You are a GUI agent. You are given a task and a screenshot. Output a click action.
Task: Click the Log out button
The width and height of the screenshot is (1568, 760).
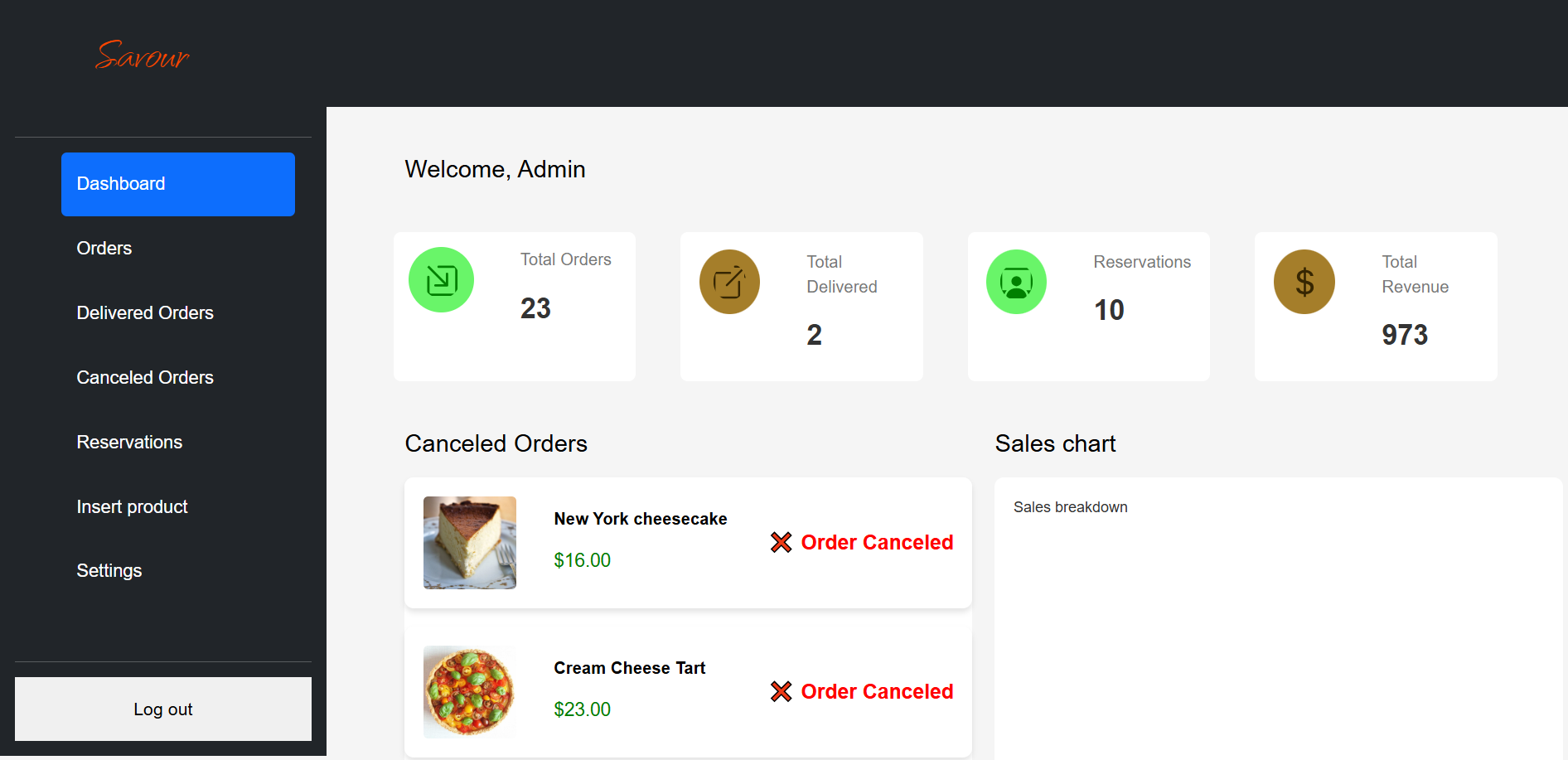click(162, 709)
